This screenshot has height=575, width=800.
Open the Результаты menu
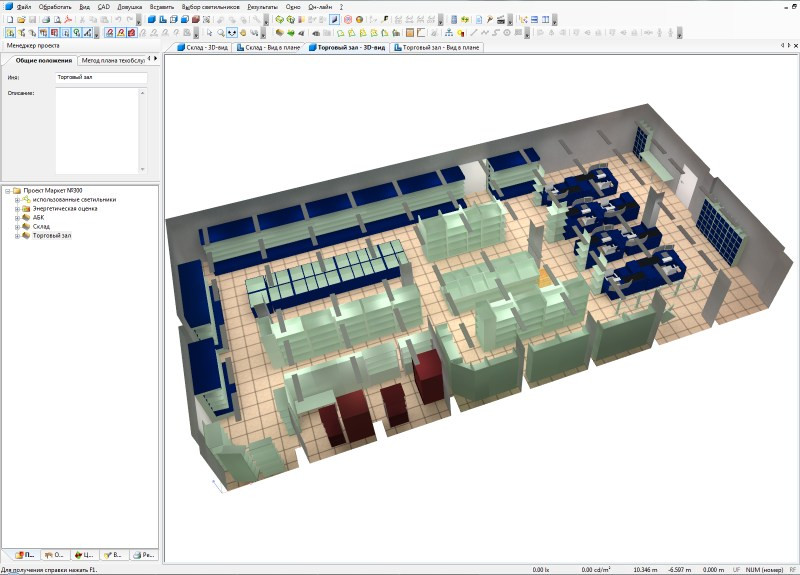262,7
